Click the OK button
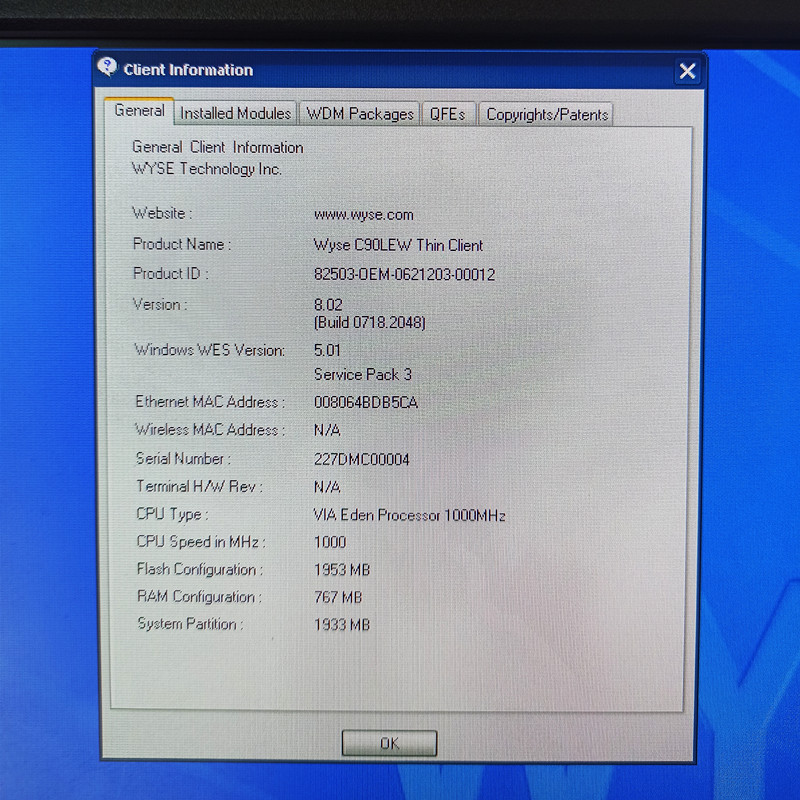Viewport: 800px width, 800px height. (389, 743)
